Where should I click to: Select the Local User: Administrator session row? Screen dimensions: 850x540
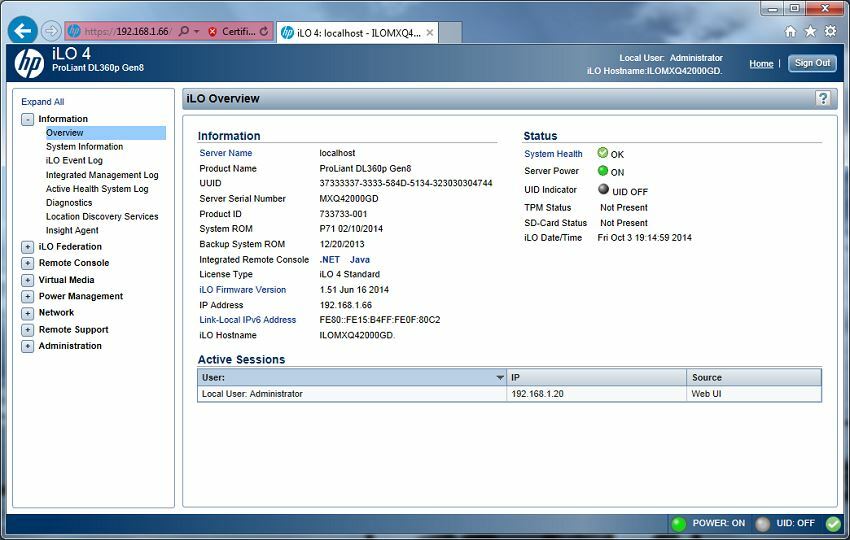pos(510,394)
